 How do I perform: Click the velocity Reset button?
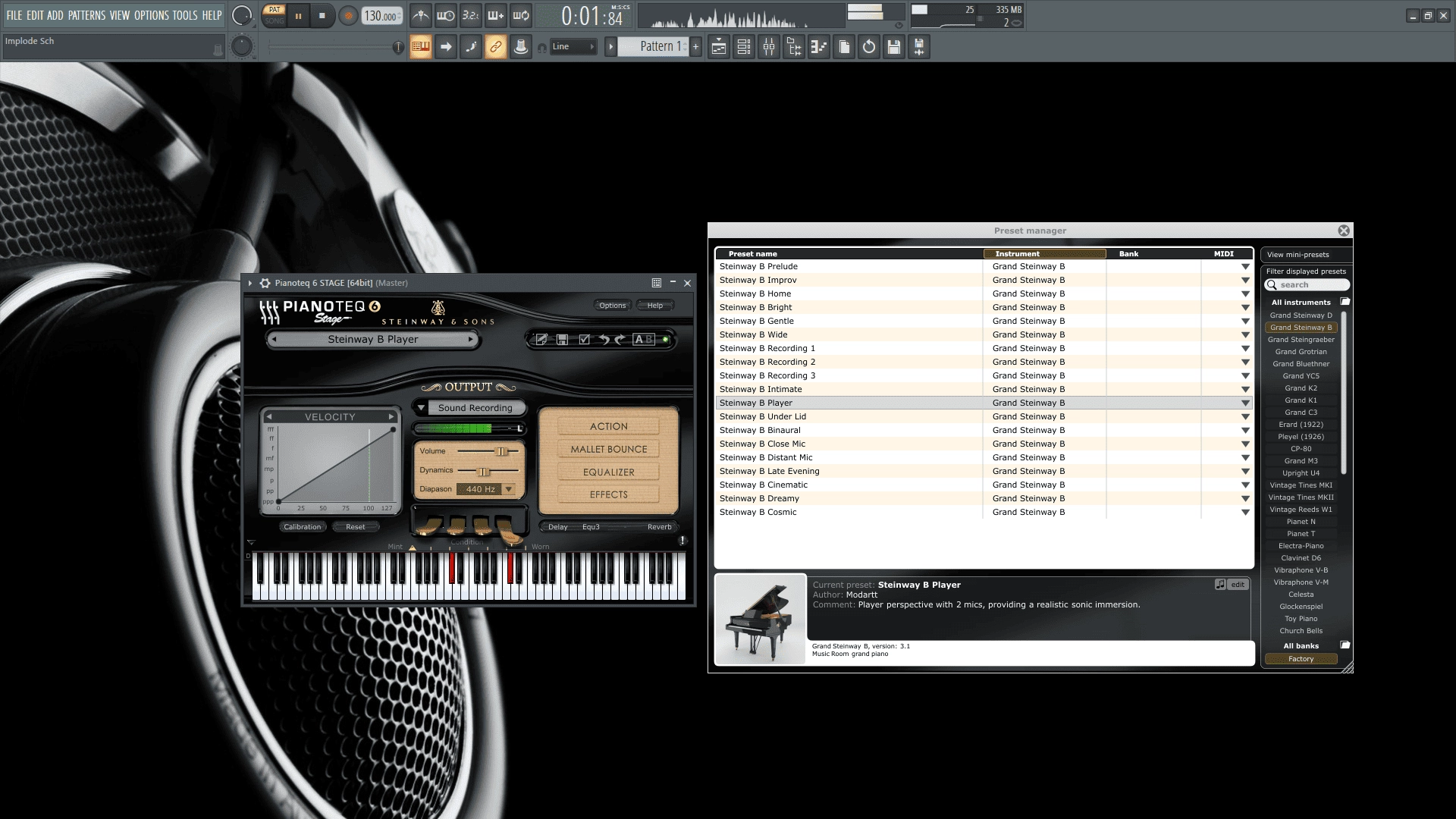(356, 527)
